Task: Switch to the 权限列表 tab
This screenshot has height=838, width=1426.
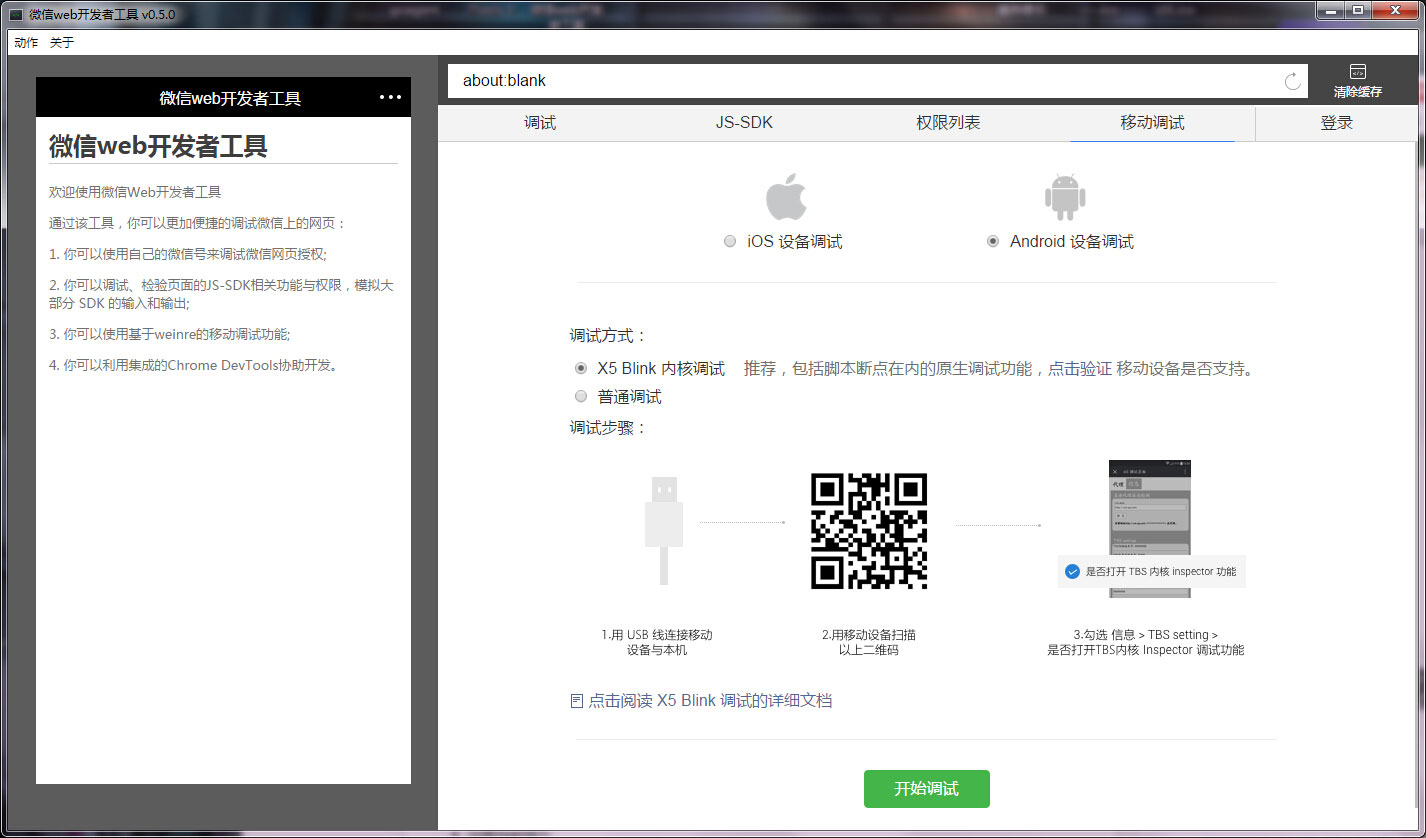Action: point(948,123)
